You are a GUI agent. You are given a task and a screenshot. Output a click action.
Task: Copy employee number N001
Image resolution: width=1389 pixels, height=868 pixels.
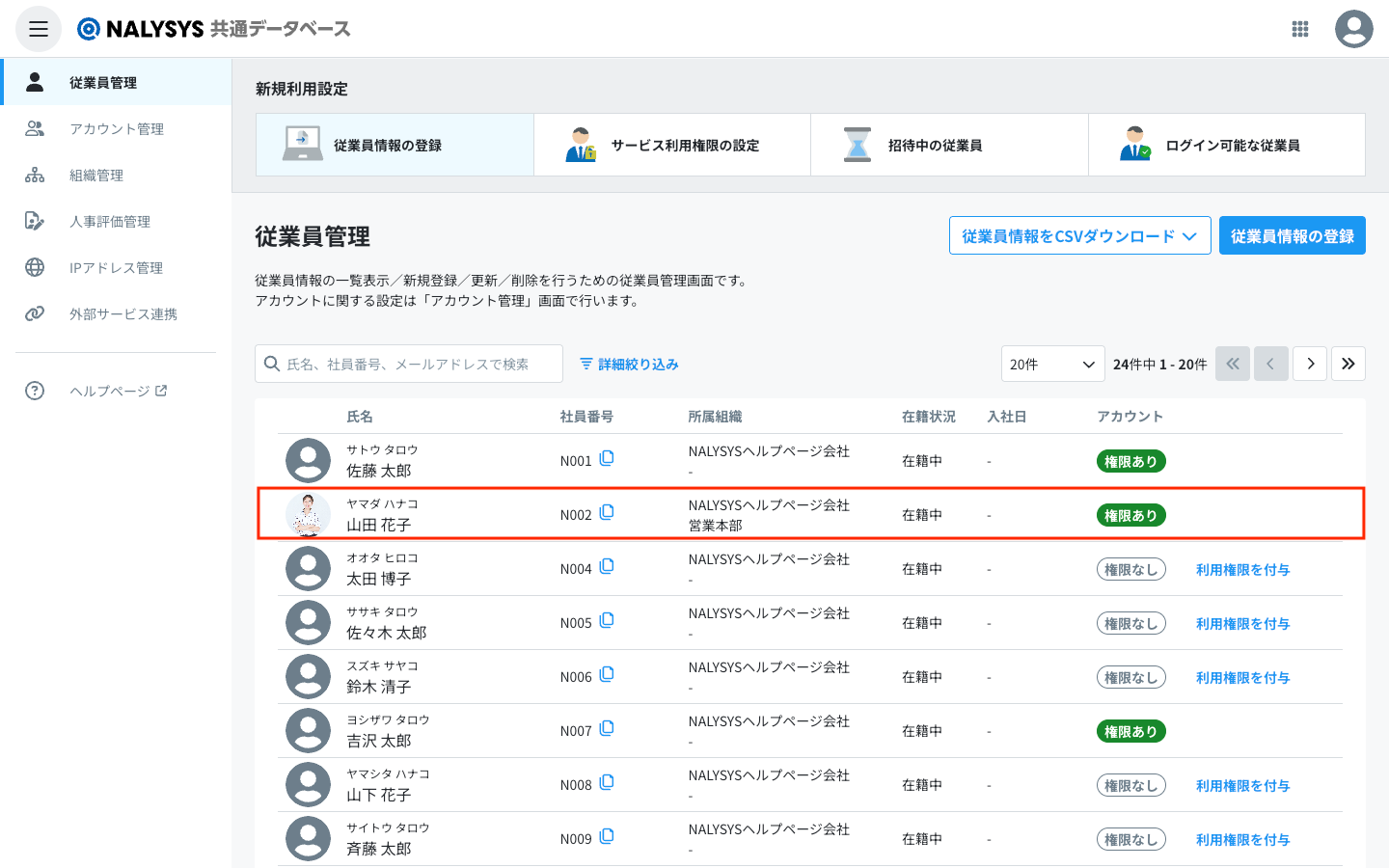(x=607, y=459)
